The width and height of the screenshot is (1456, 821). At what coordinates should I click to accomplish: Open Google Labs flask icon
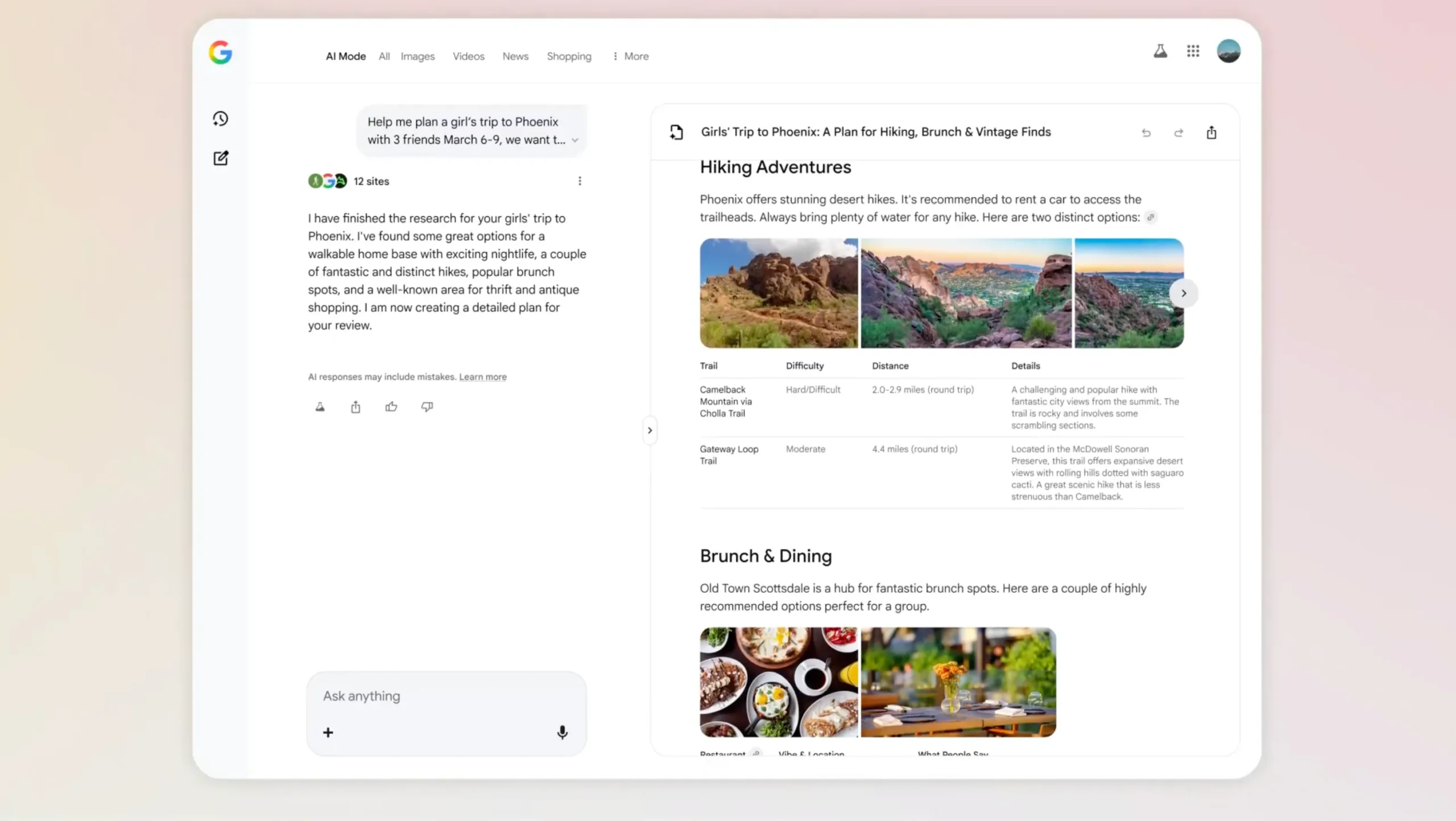[1160, 51]
